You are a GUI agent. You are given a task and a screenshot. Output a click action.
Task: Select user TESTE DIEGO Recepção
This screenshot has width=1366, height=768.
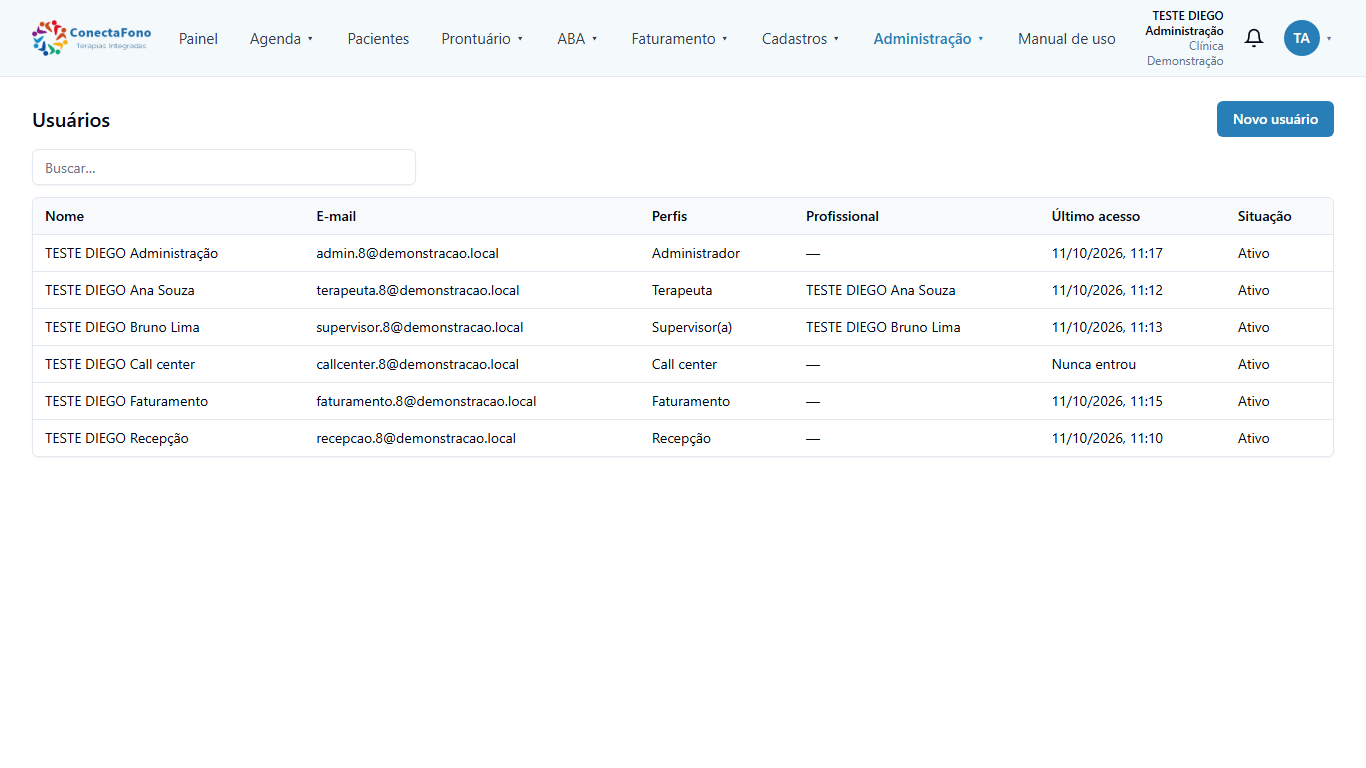pos(117,438)
